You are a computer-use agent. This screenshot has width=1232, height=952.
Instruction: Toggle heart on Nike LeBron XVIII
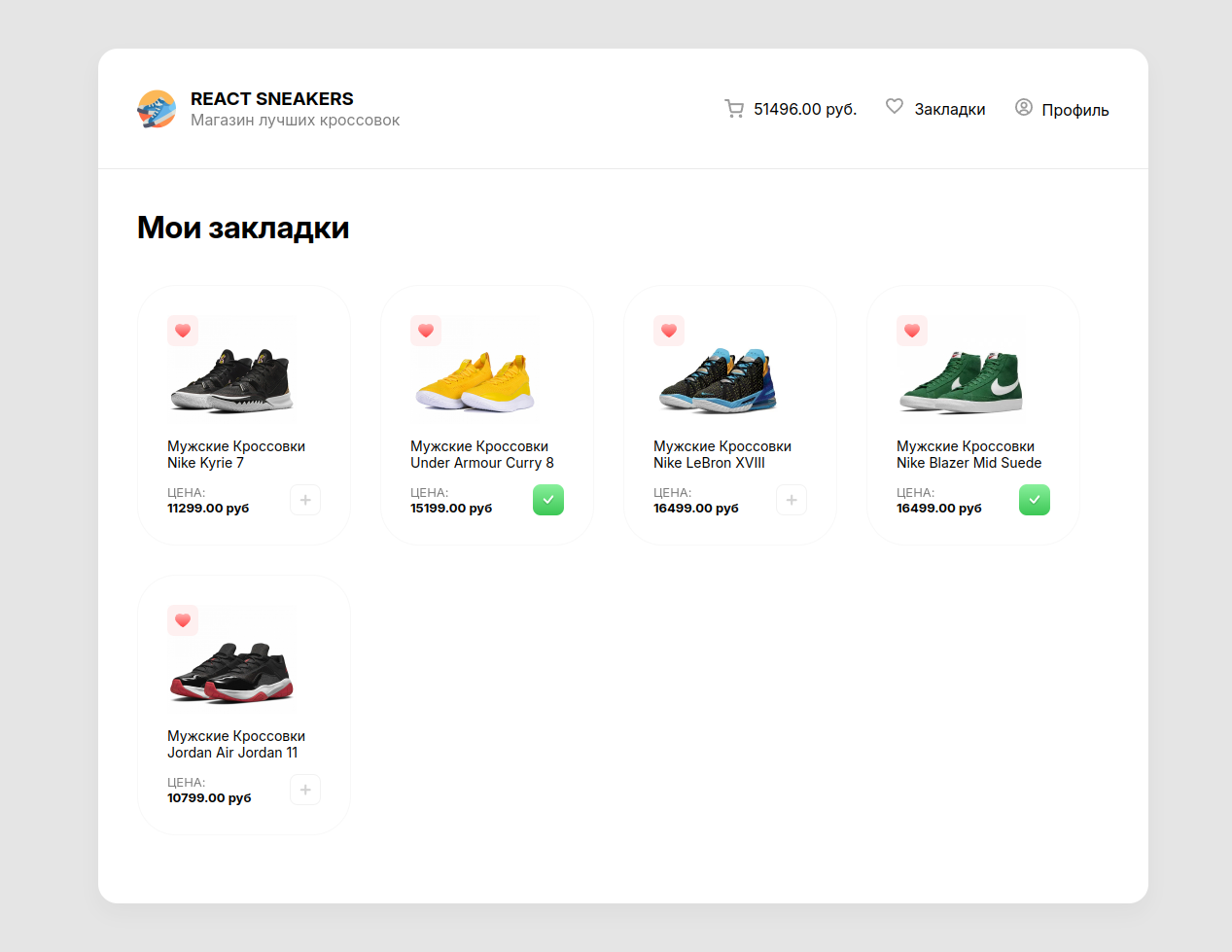pos(669,331)
